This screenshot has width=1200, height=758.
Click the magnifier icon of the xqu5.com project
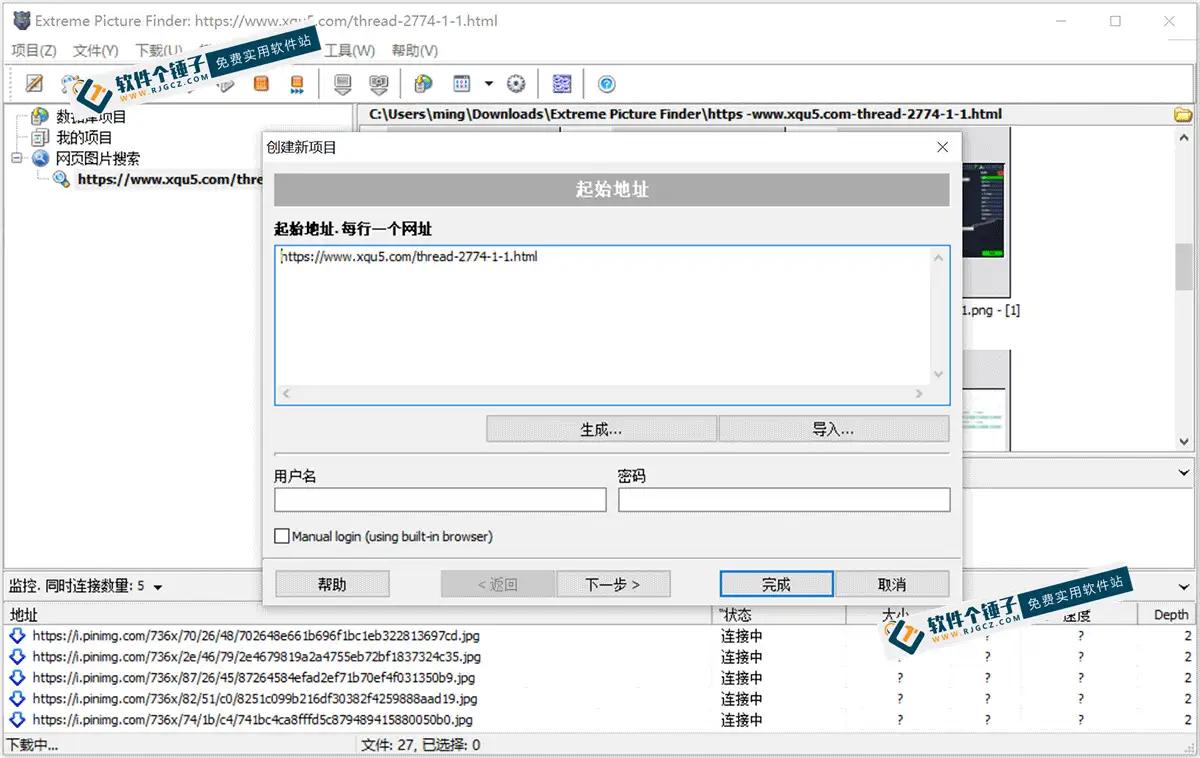tap(61, 179)
